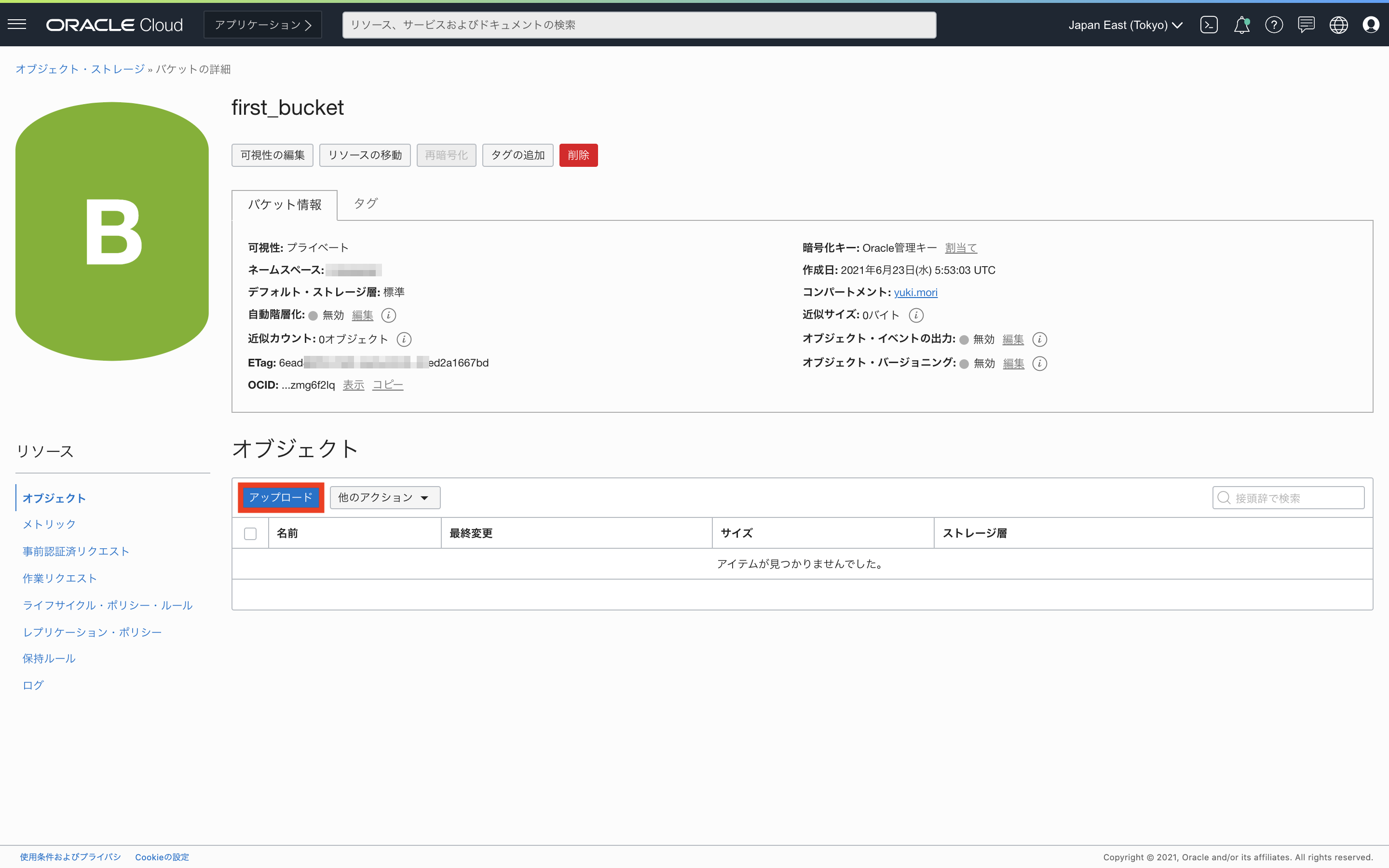
Task: Open the notifications bell
Action: pyautogui.click(x=1241, y=25)
